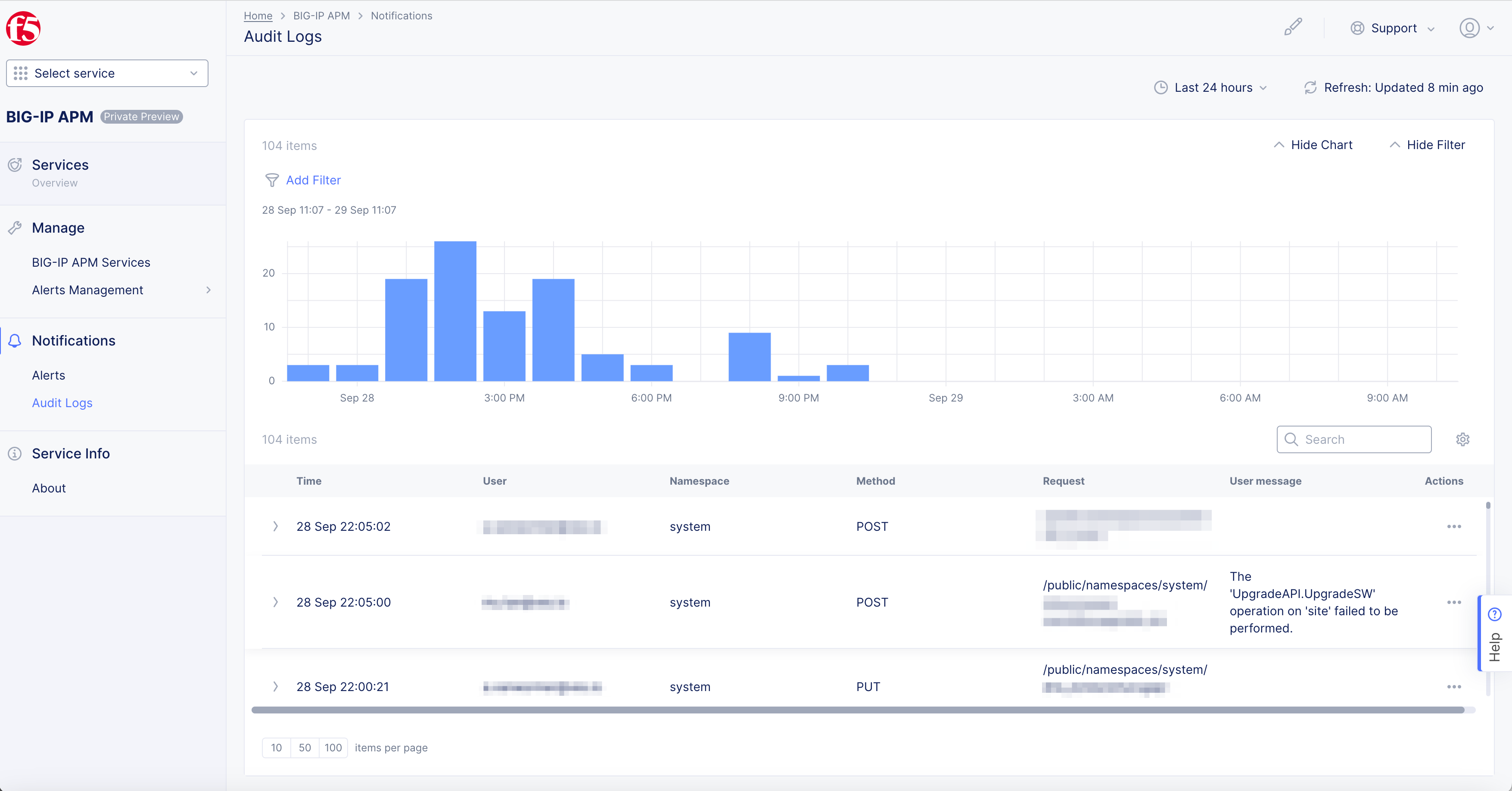
Task: Click the refresh arrows icon
Action: pos(1310,87)
